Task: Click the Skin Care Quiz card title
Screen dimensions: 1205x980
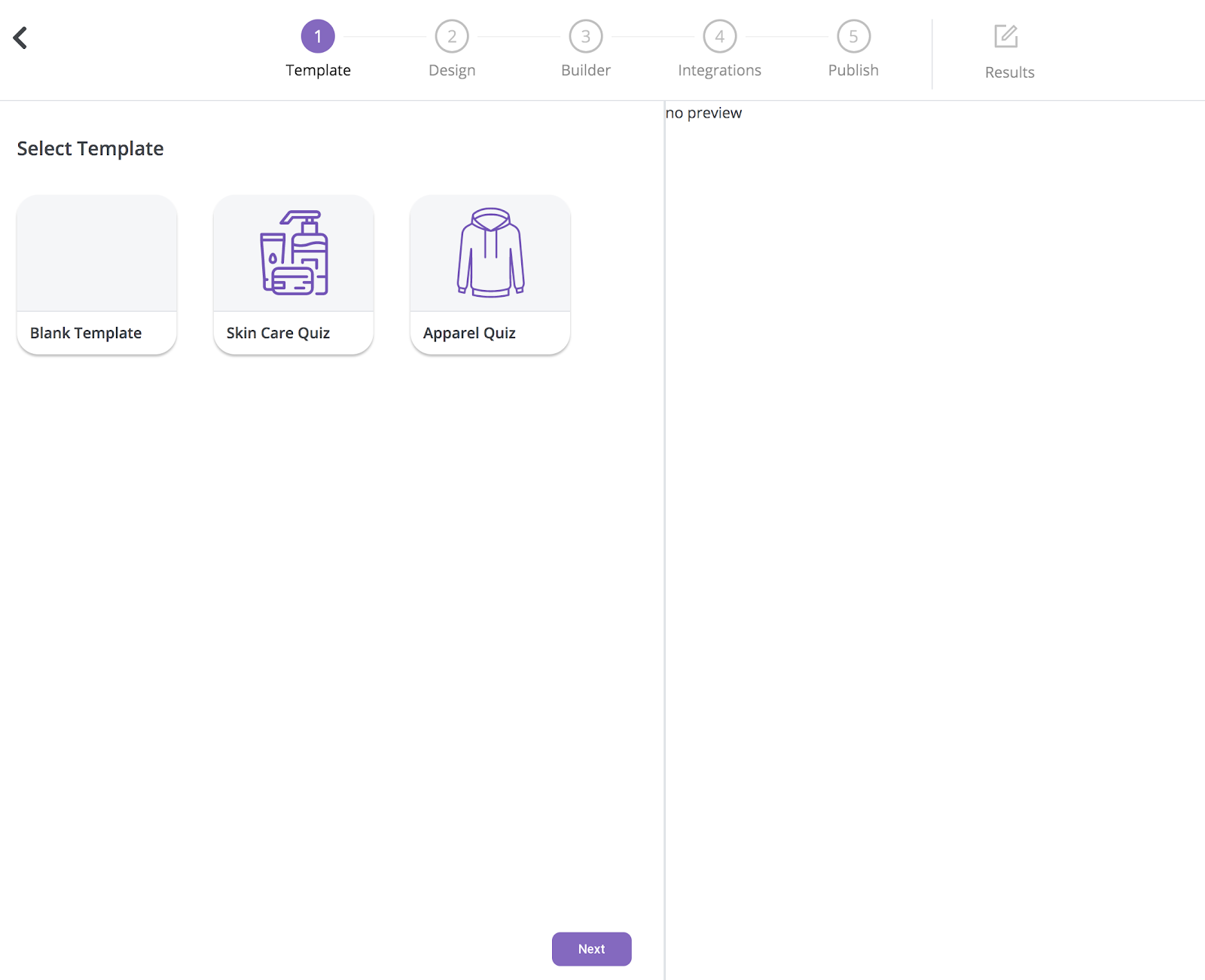Action: tap(278, 333)
